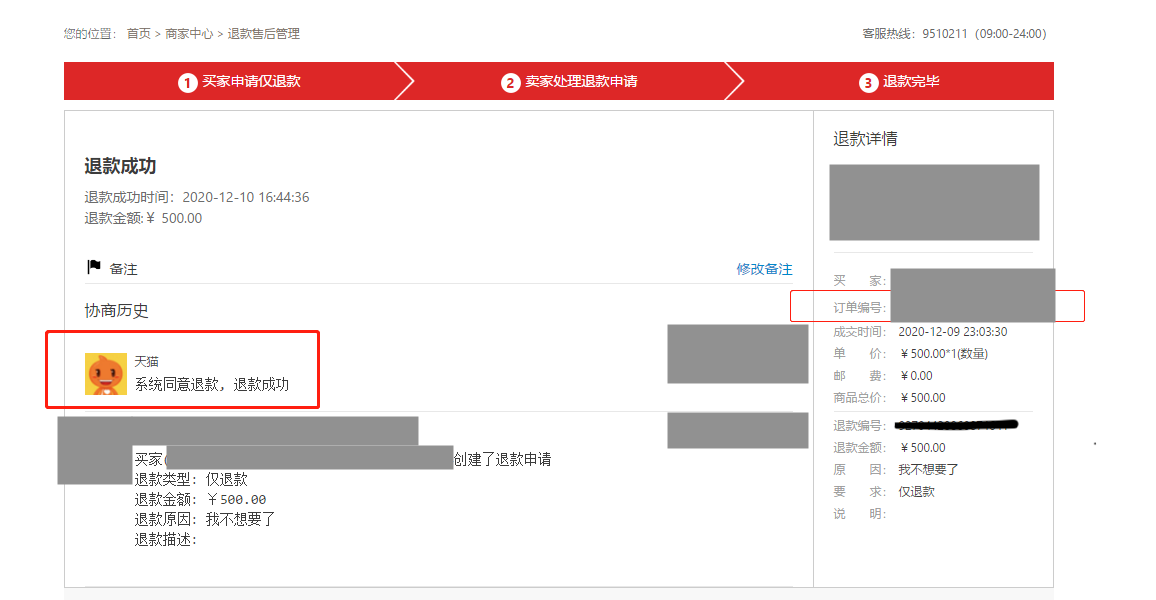This screenshot has height=600, width=1156.
Task: Click the step 1 circle number icon
Action: tap(187, 83)
